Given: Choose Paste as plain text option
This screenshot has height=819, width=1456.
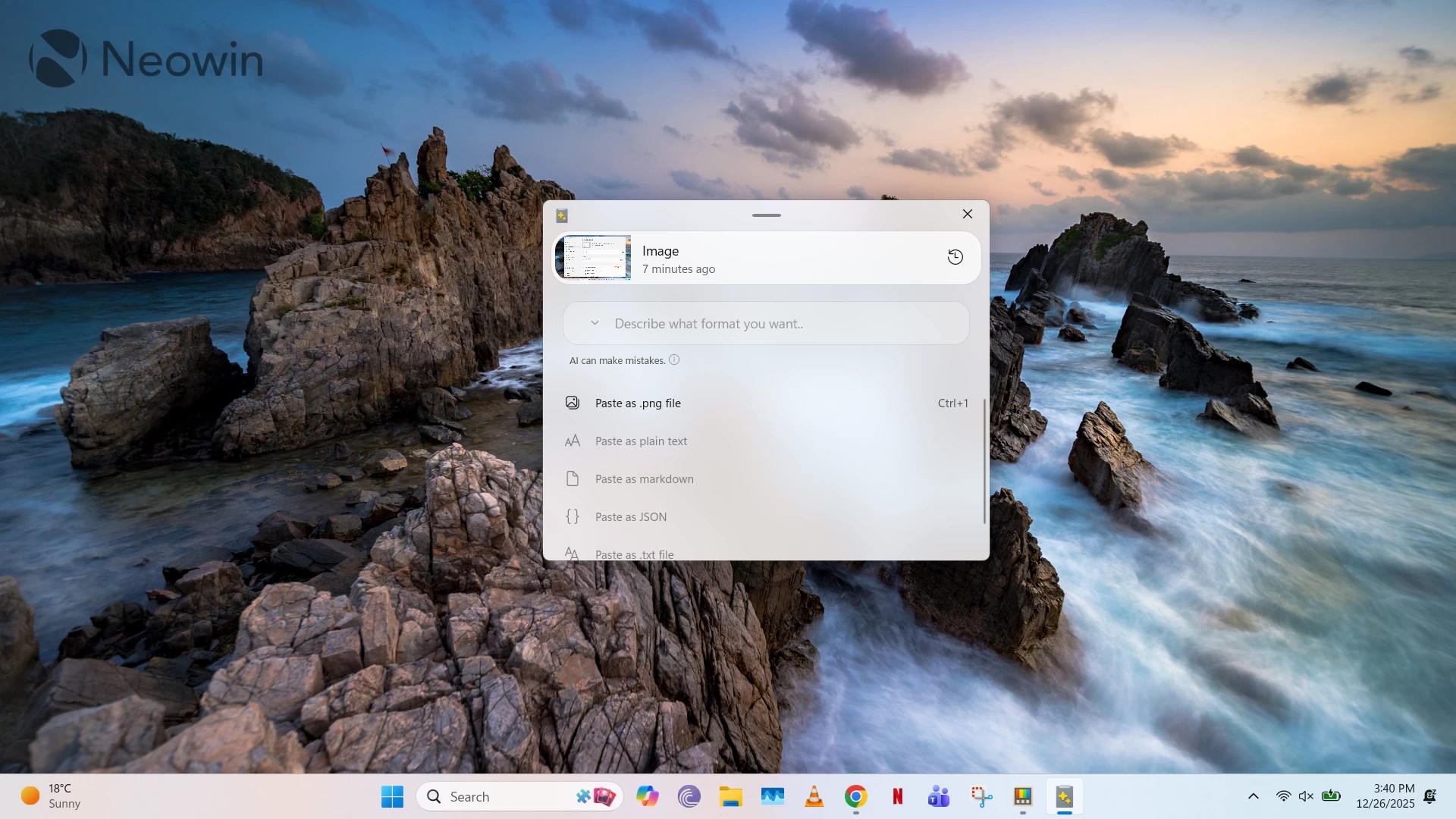Looking at the screenshot, I should pyautogui.click(x=766, y=441).
